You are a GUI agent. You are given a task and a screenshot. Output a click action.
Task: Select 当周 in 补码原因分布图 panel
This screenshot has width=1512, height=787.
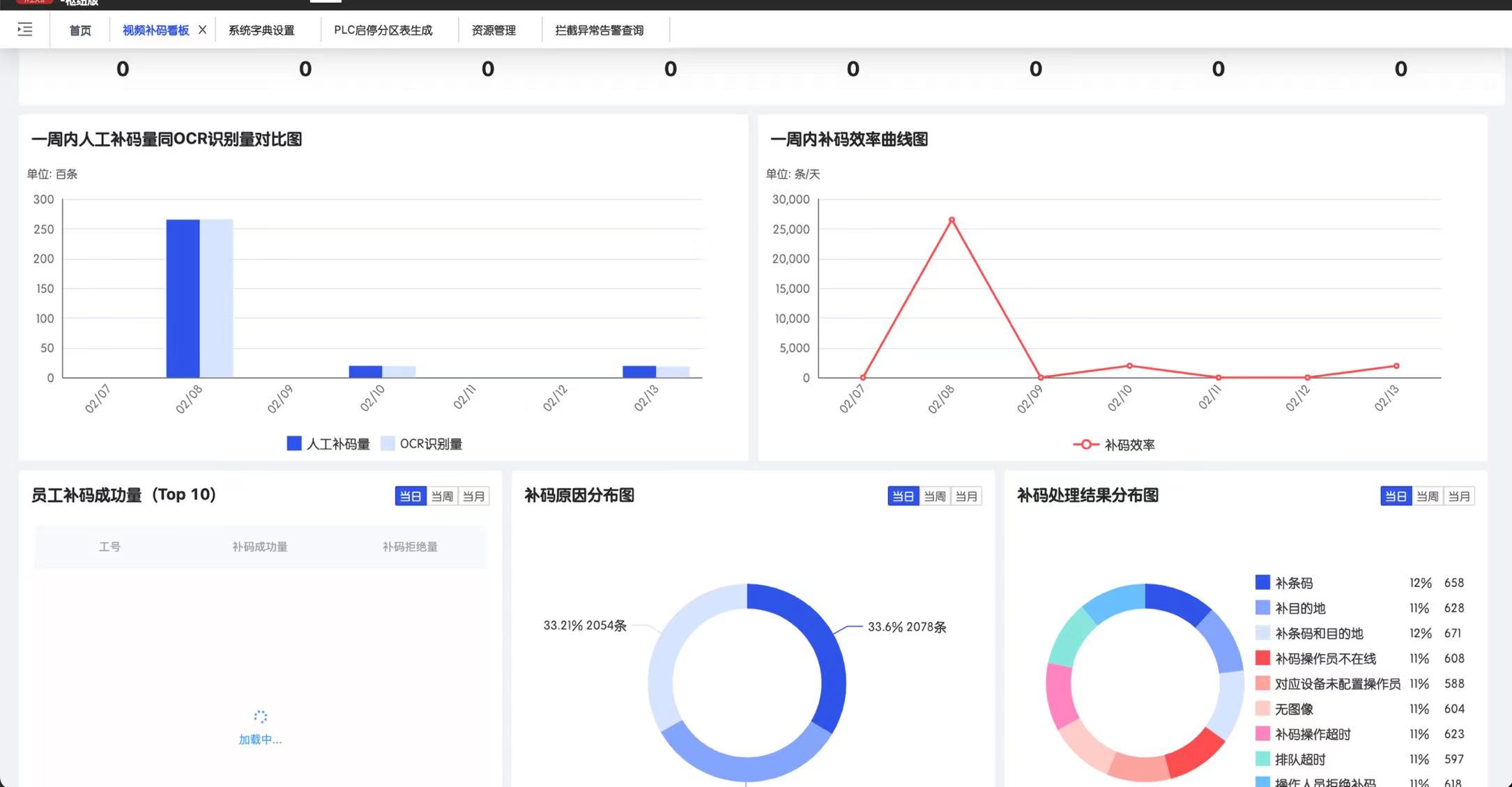click(x=935, y=496)
